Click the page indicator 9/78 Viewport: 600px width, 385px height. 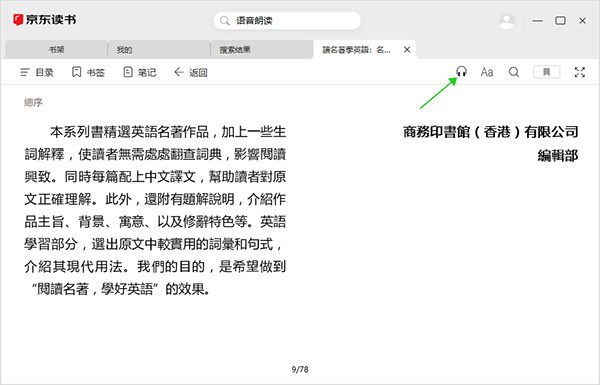[x=300, y=369]
